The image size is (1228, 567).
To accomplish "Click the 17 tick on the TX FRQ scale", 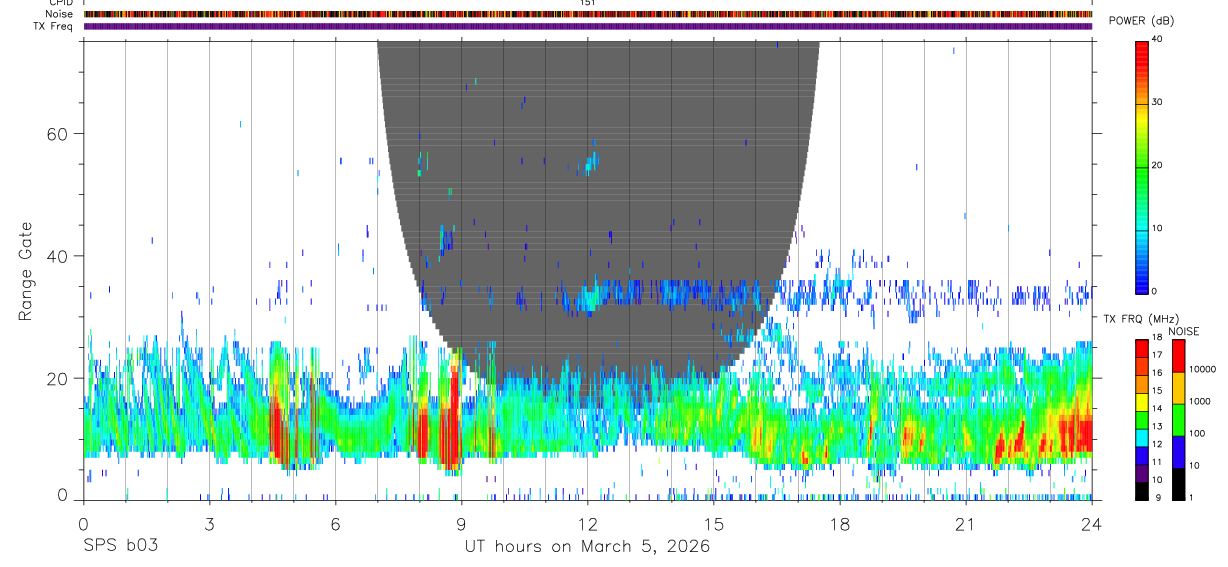I will coord(1157,355).
